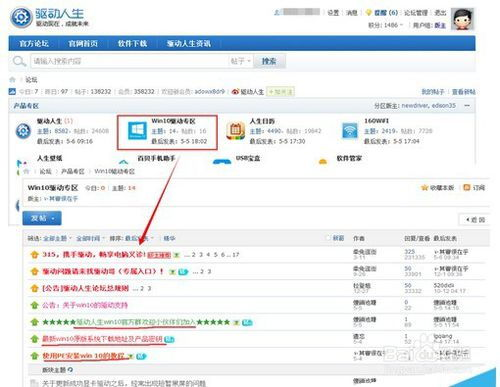Screen dimensions: 500x387
Task: Click moderator newdriver link
Action: (415, 105)
